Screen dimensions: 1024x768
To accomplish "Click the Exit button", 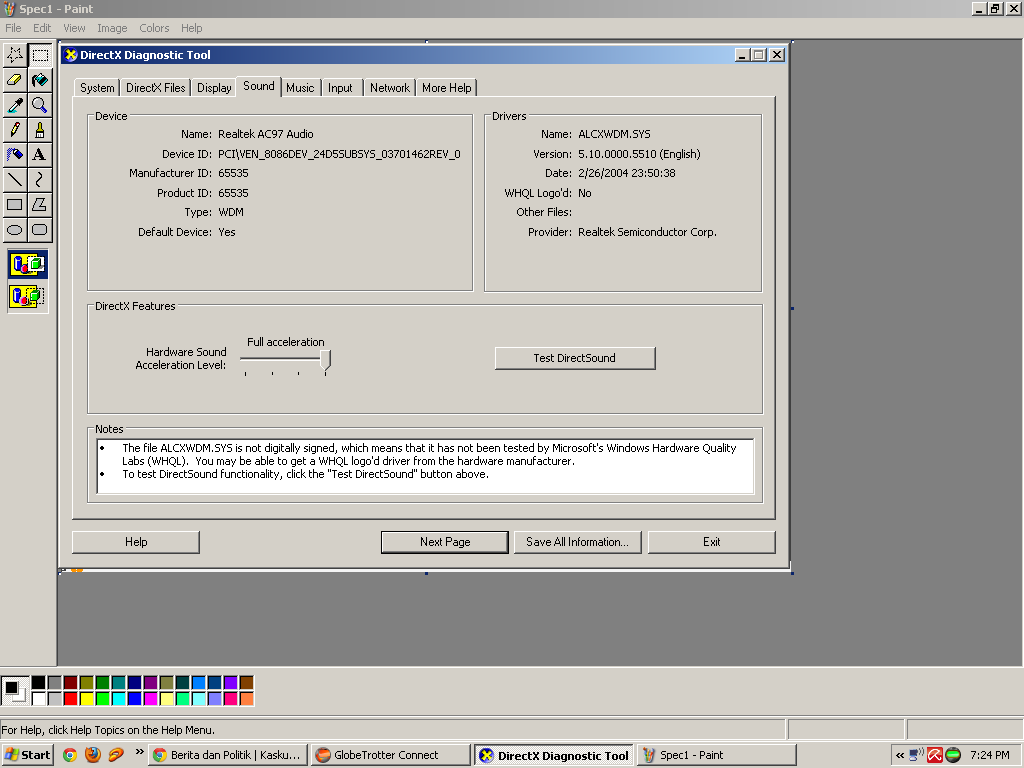I will point(711,542).
